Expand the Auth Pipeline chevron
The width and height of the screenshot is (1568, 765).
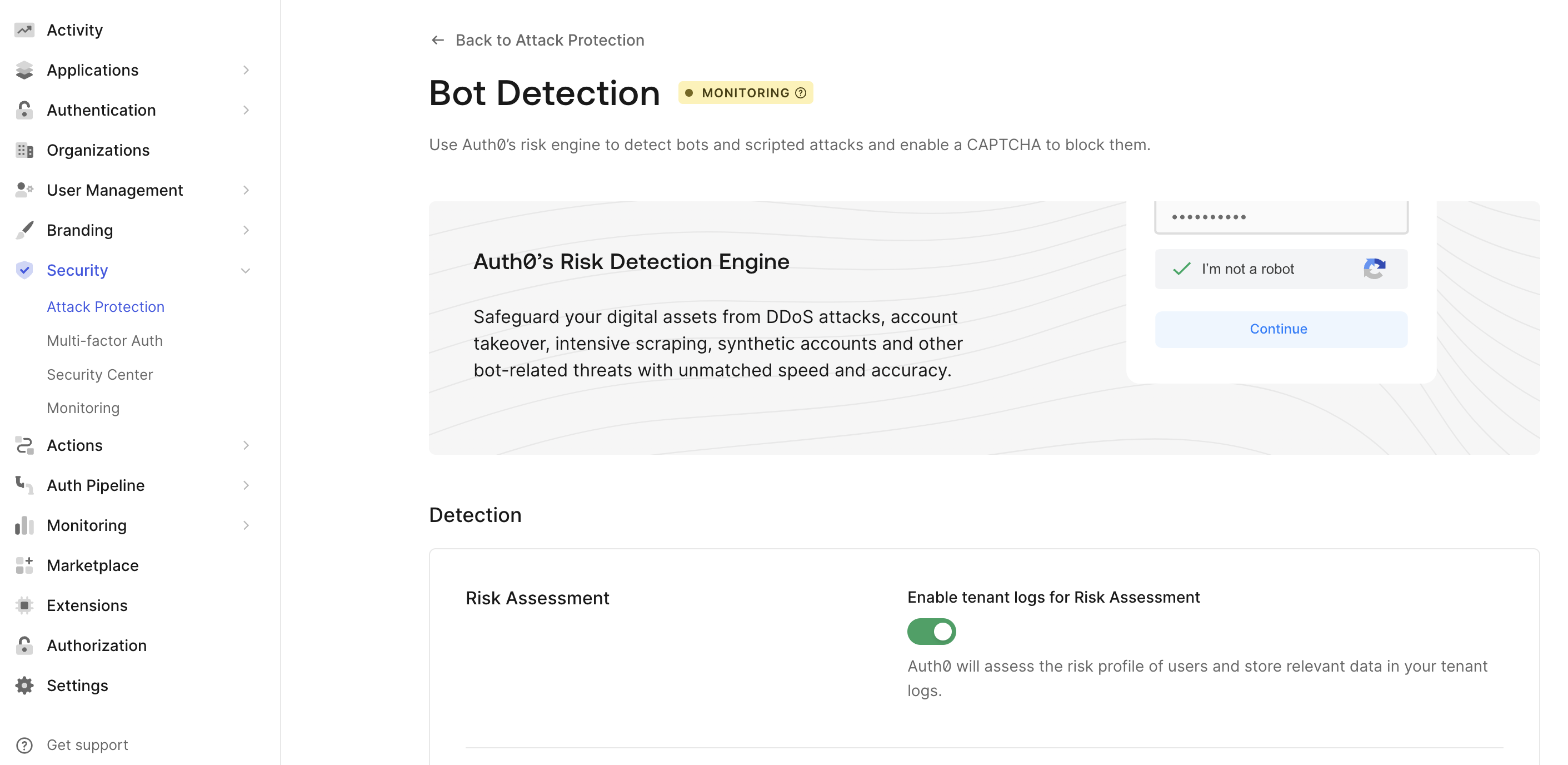(246, 485)
